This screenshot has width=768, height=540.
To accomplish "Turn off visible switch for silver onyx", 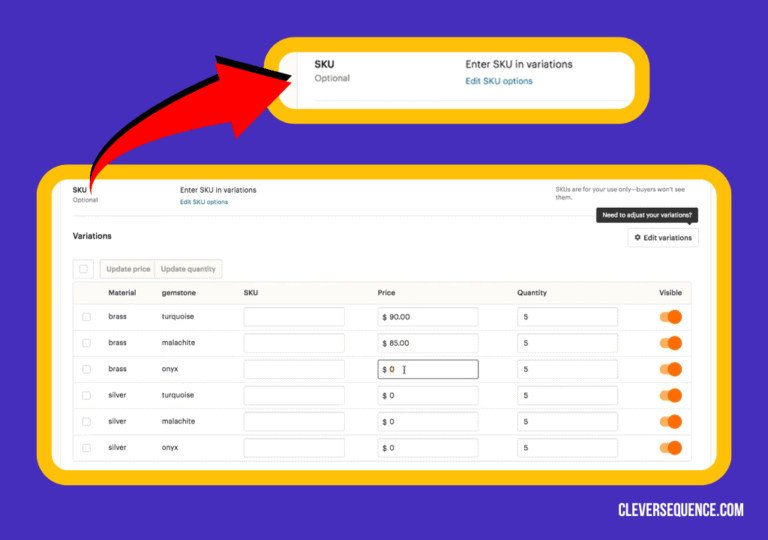I will click(670, 448).
